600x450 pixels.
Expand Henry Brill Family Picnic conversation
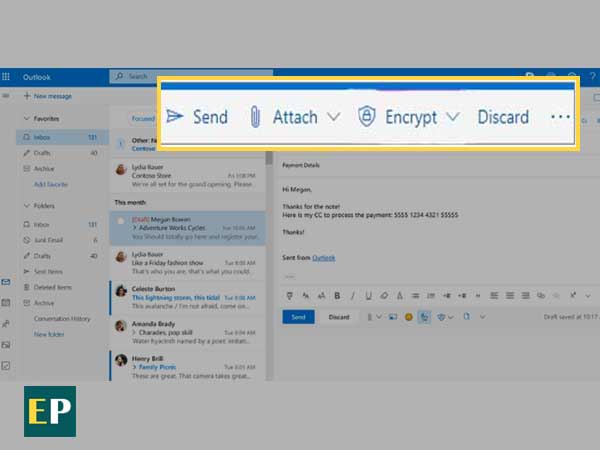(135, 367)
